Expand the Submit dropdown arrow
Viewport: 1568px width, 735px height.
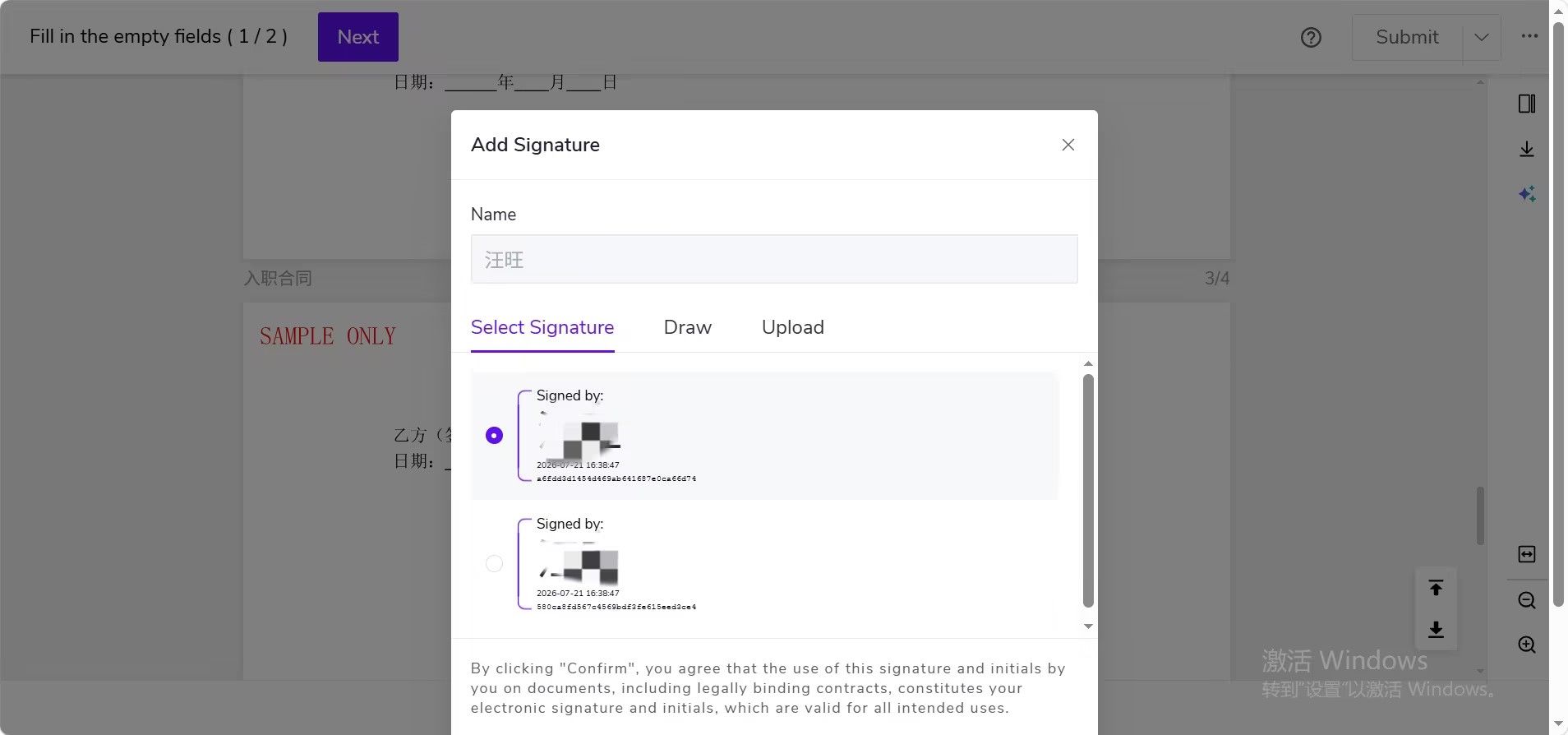pos(1482,37)
